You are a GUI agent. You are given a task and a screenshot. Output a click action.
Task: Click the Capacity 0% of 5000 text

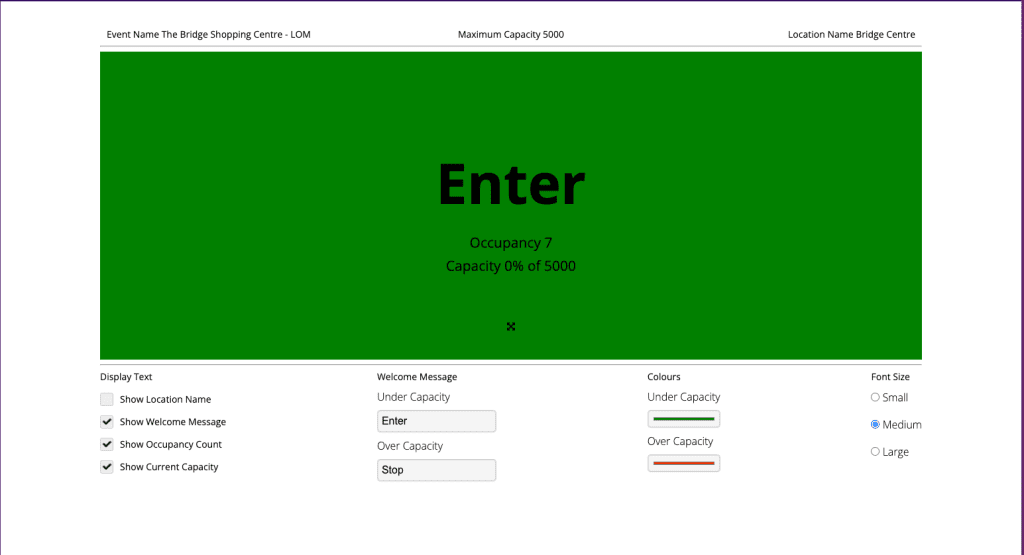[x=511, y=266]
